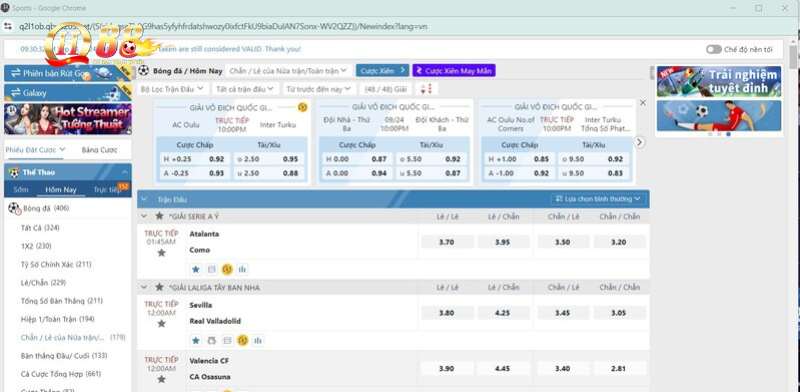The width and height of the screenshot is (800, 392).
Task: Open 'Tất Cả (324)' in the sidebar
Action: click(40, 228)
